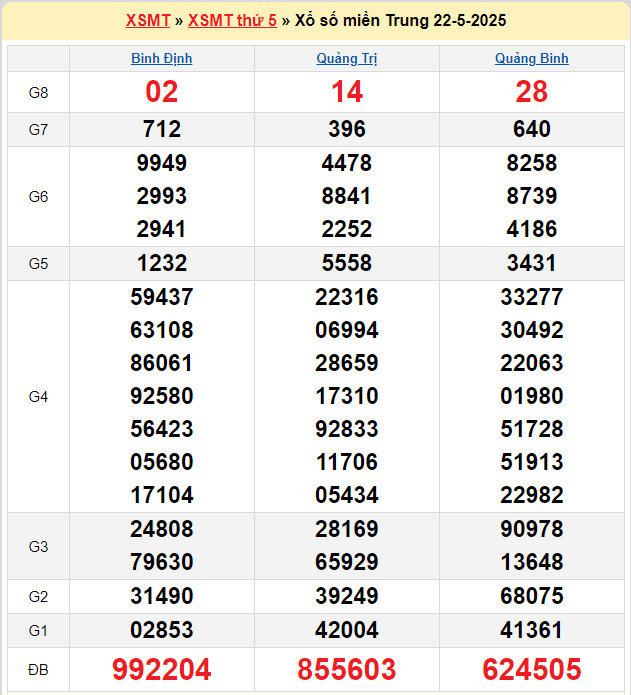The height and width of the screenshot is (695, 631).
Task: Select the G6 number 8841
Action: click(347, 196)
